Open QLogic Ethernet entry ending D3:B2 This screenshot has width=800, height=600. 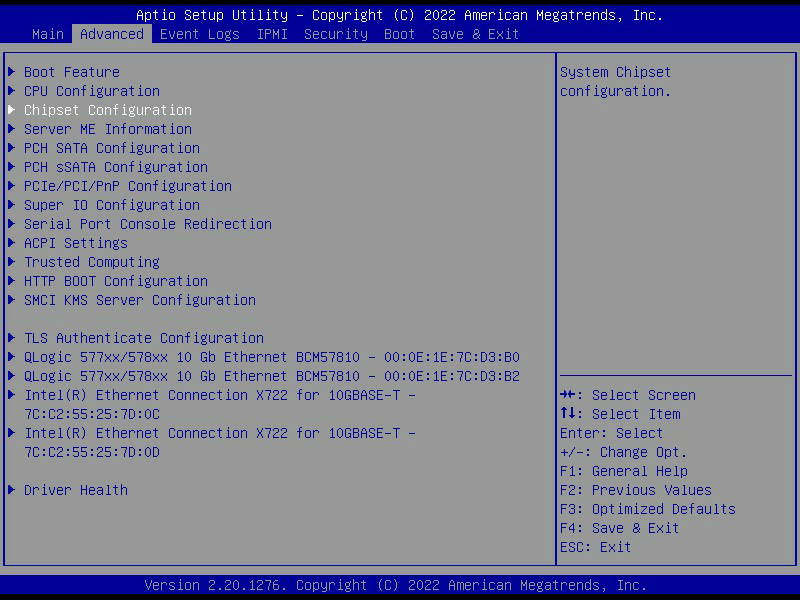click(272, 376)
